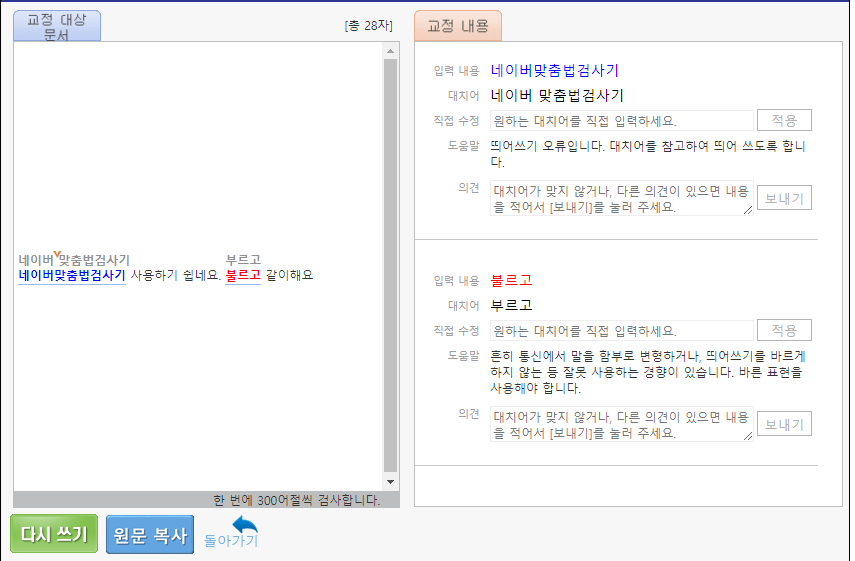Click scroll down arrow of document pane

pos(390,482)
